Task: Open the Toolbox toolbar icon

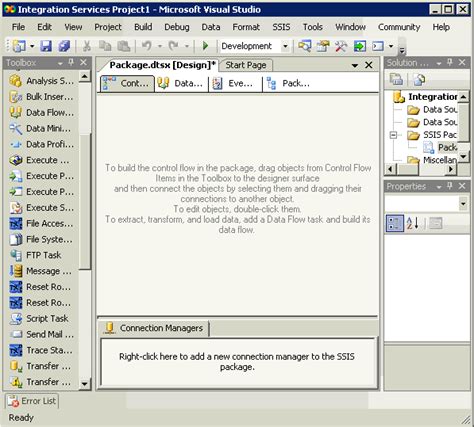Action: 341,46
